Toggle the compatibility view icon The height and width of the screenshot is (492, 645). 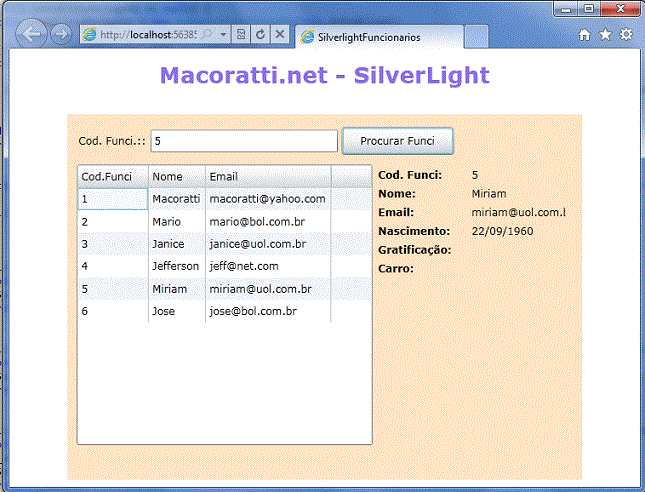241,34
